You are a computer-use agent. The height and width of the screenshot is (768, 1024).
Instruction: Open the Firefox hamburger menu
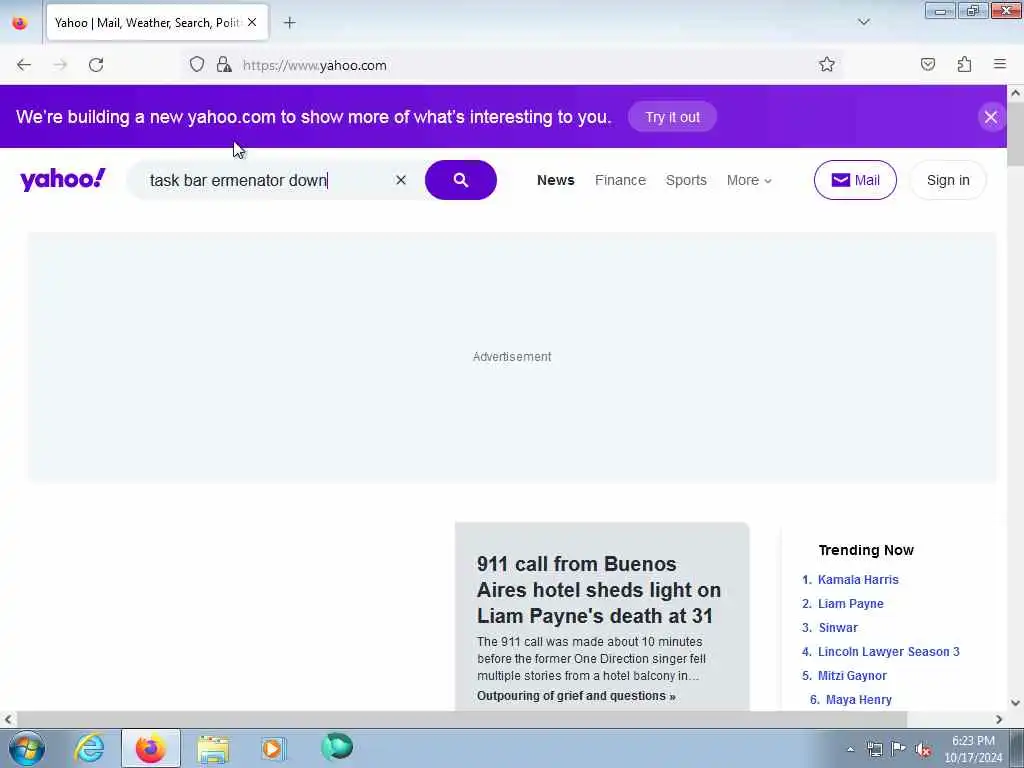tap(1000, 64)
